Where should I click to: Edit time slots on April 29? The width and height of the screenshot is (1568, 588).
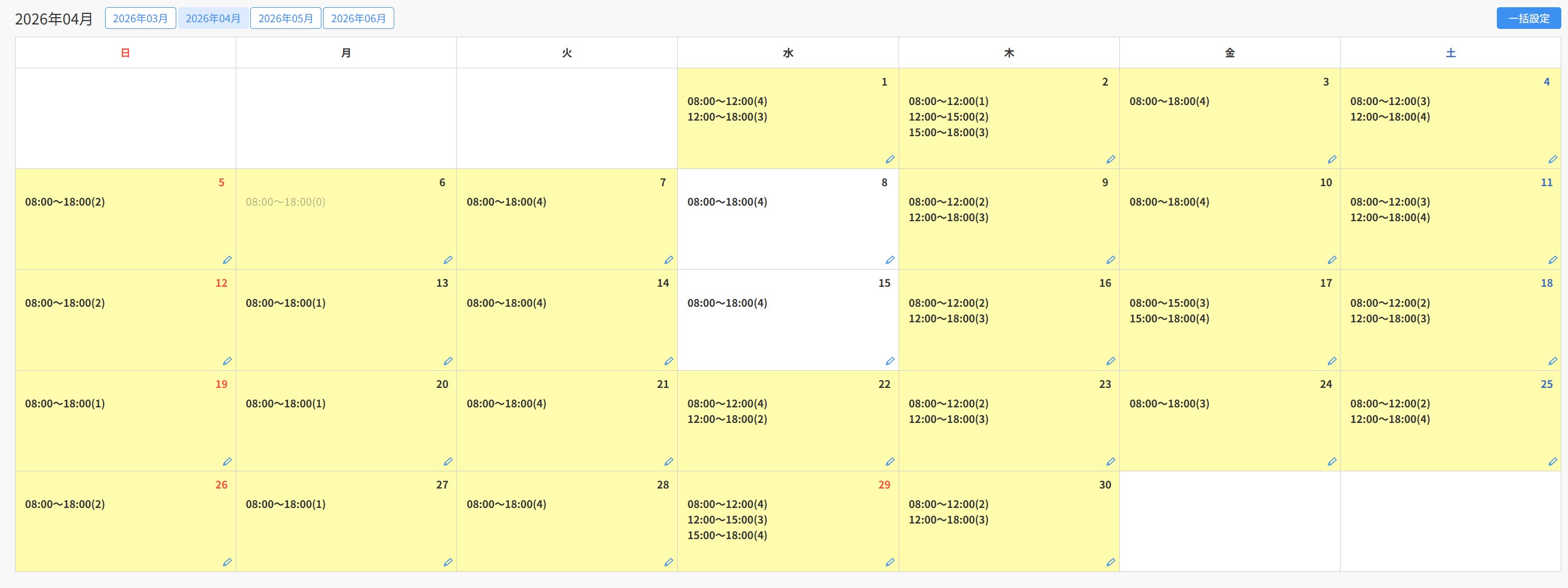pyautogui.click(x=889, y=562)
